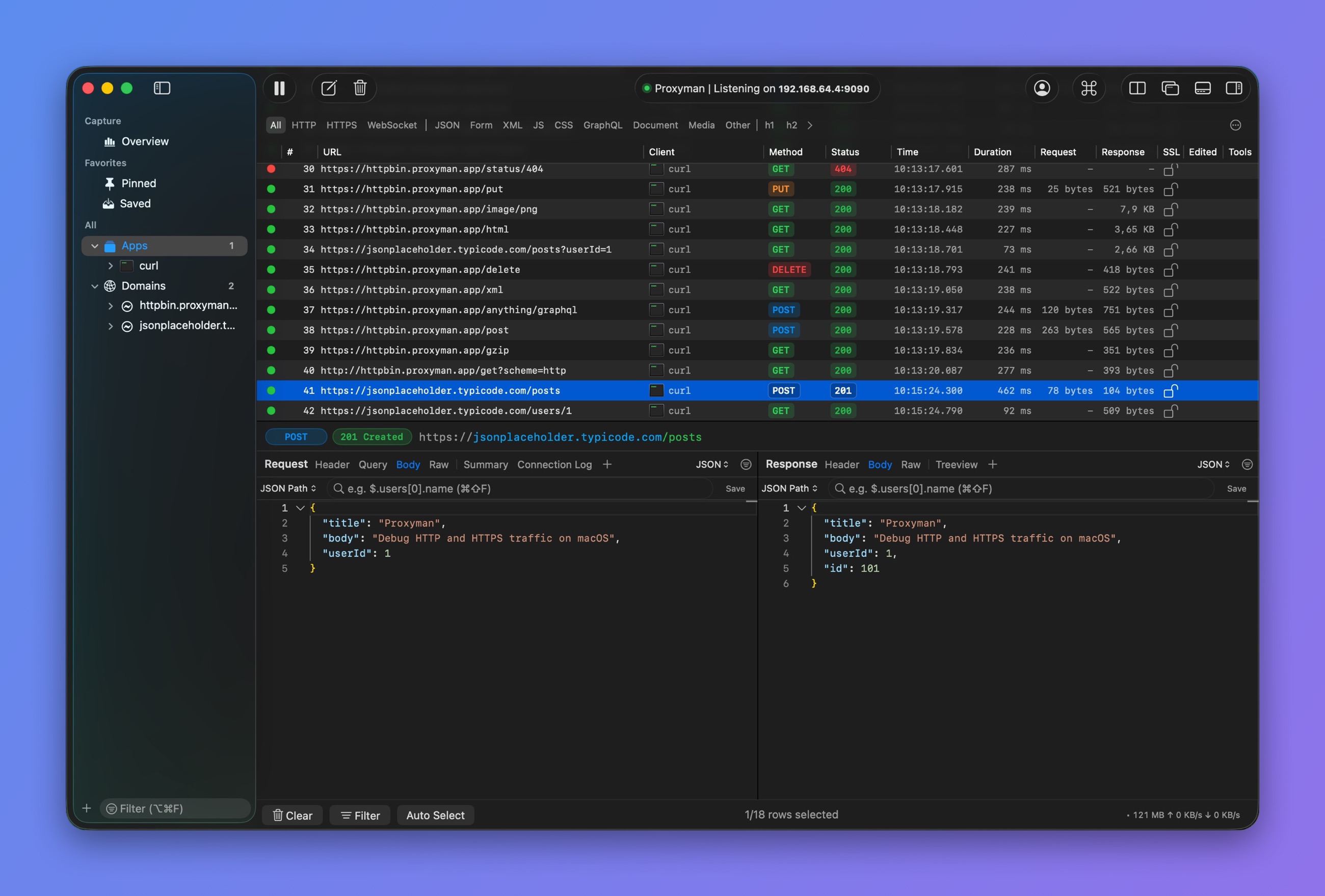This screenshot has width=1325, height=896.
Task: Focus the sidebar Filter field
Action: 175,809
